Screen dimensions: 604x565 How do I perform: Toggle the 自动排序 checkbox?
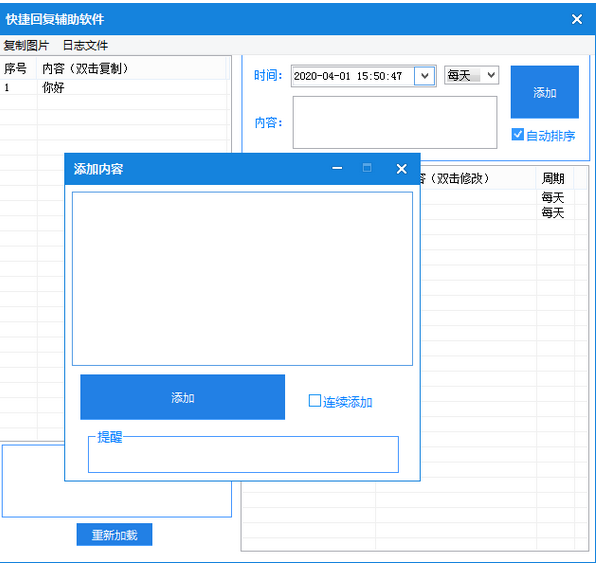[x=517, y=134]
